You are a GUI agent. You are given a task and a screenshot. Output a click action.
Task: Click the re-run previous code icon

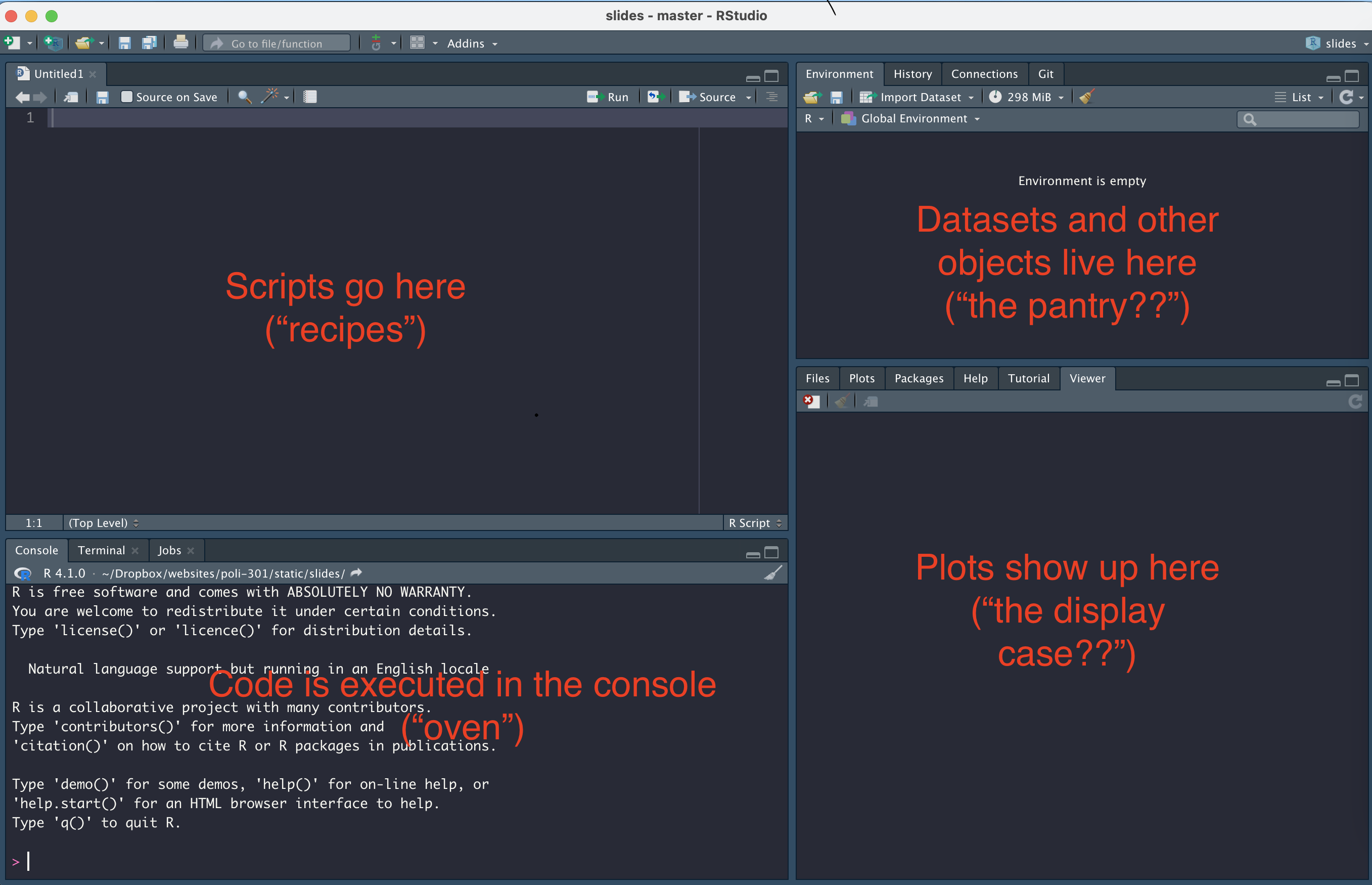(x=655, y=97)
